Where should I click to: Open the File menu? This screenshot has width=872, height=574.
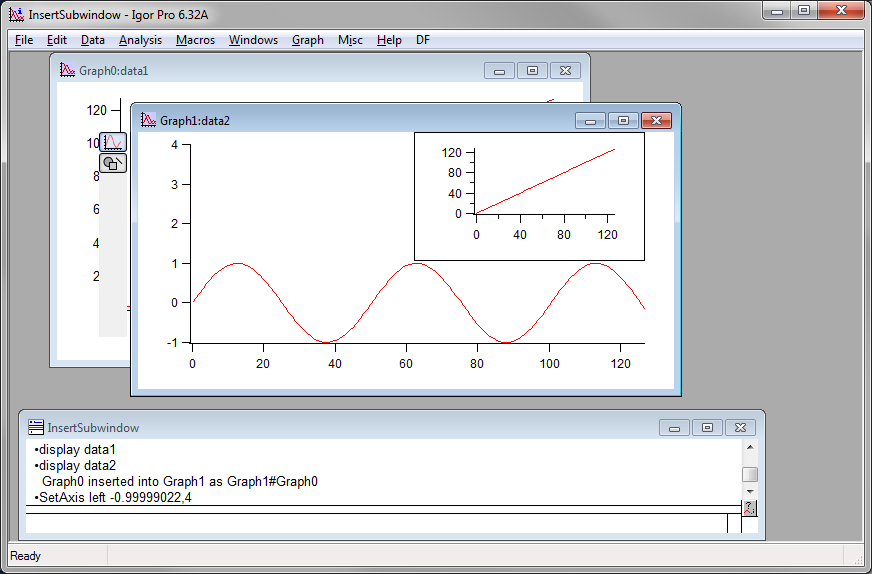point(24,40)
